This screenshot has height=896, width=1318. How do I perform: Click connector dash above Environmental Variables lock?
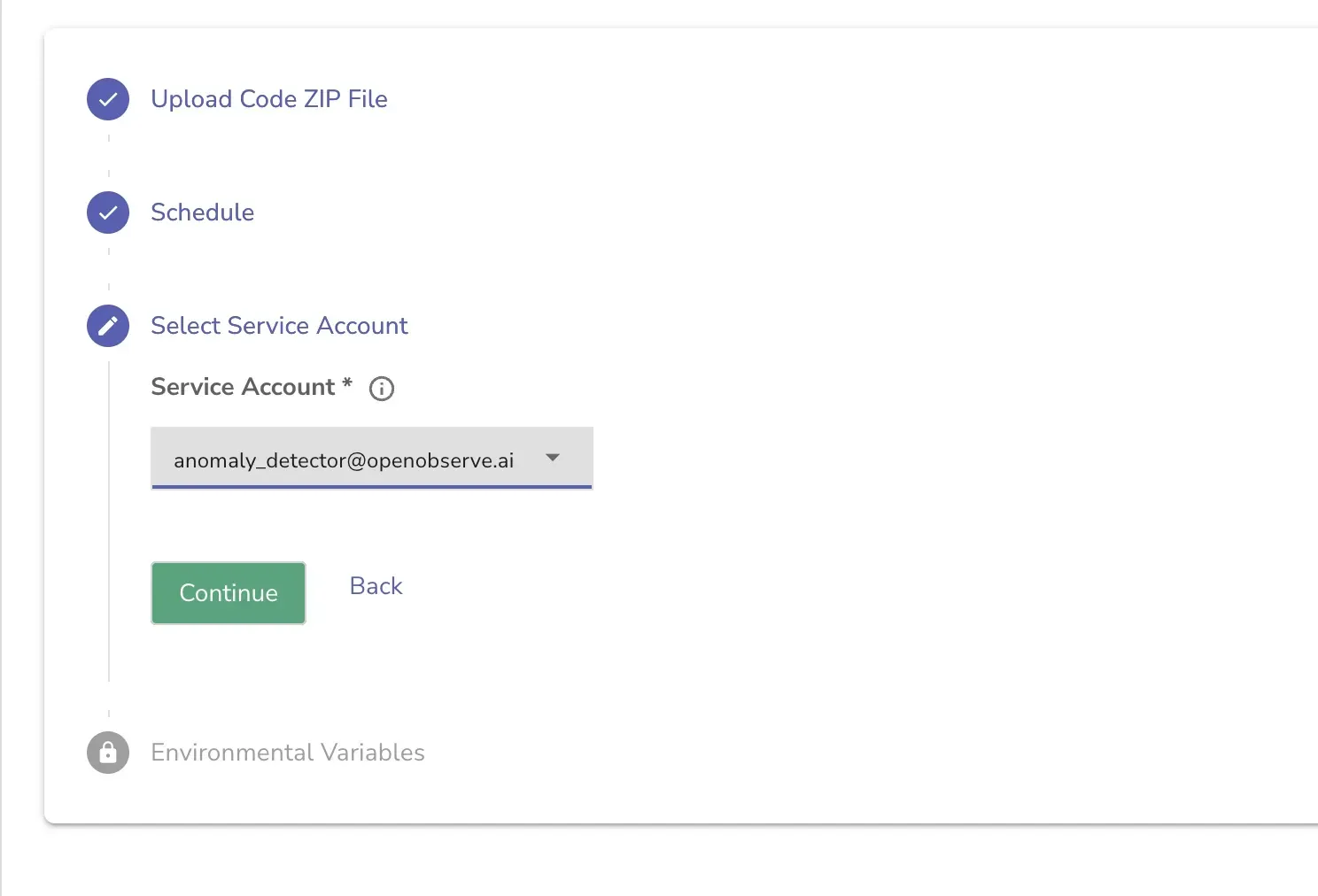pos(109,713)
